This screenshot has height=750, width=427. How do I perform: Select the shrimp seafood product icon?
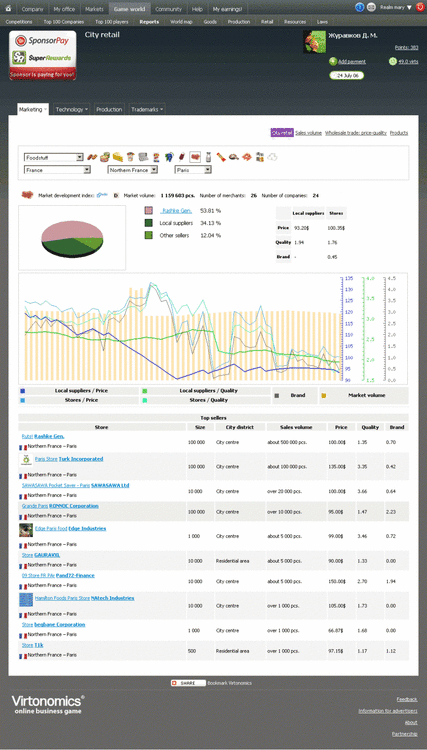(x=247, y=157)
